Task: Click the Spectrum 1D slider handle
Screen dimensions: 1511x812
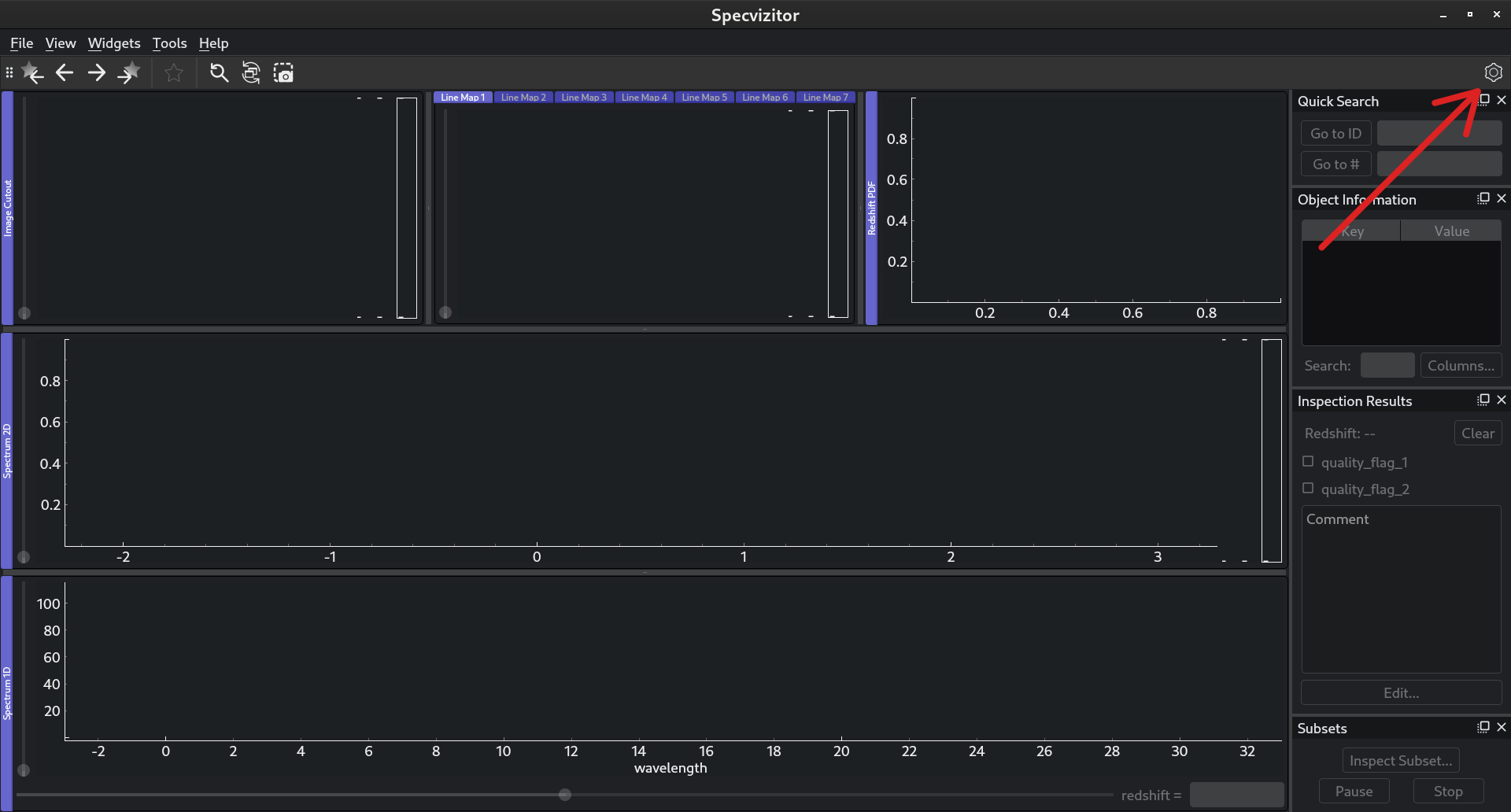Action: tap(24, 770)
